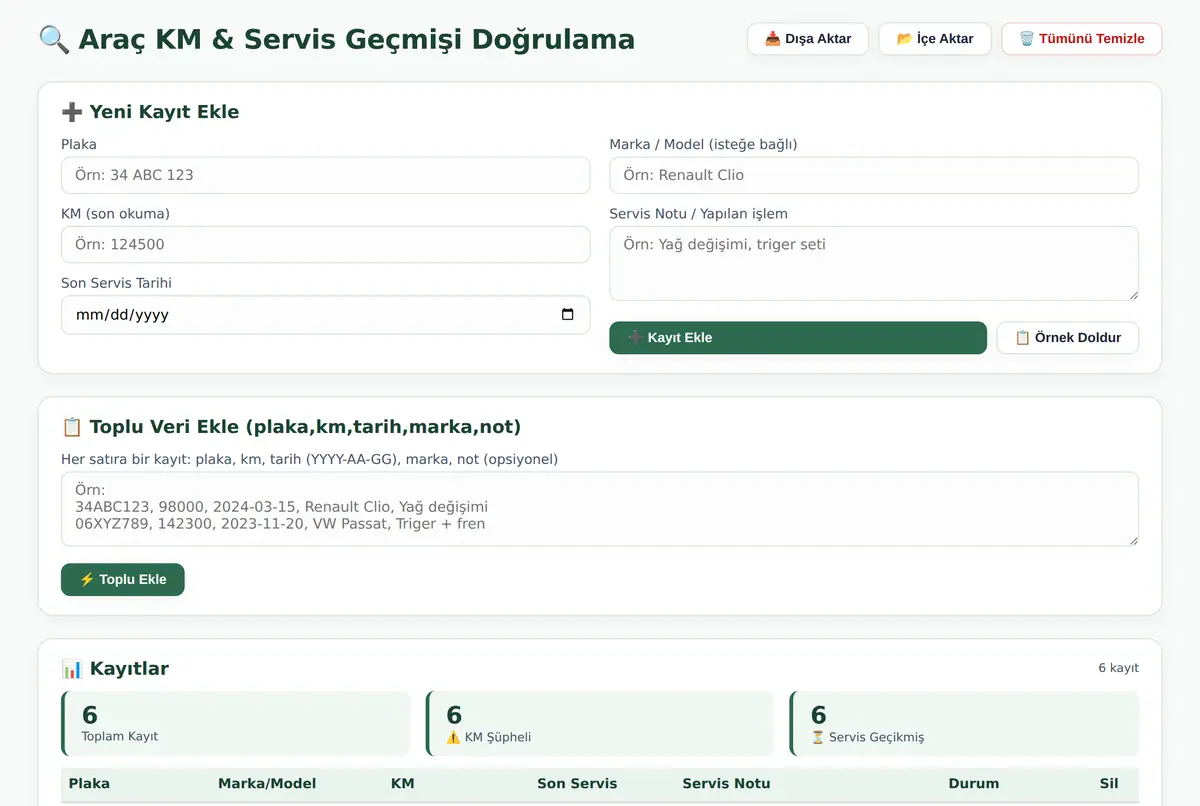Click the Son Servis column header
Image resolution: width=1200 pixels, height=806 pixels.
coord(577,783)
